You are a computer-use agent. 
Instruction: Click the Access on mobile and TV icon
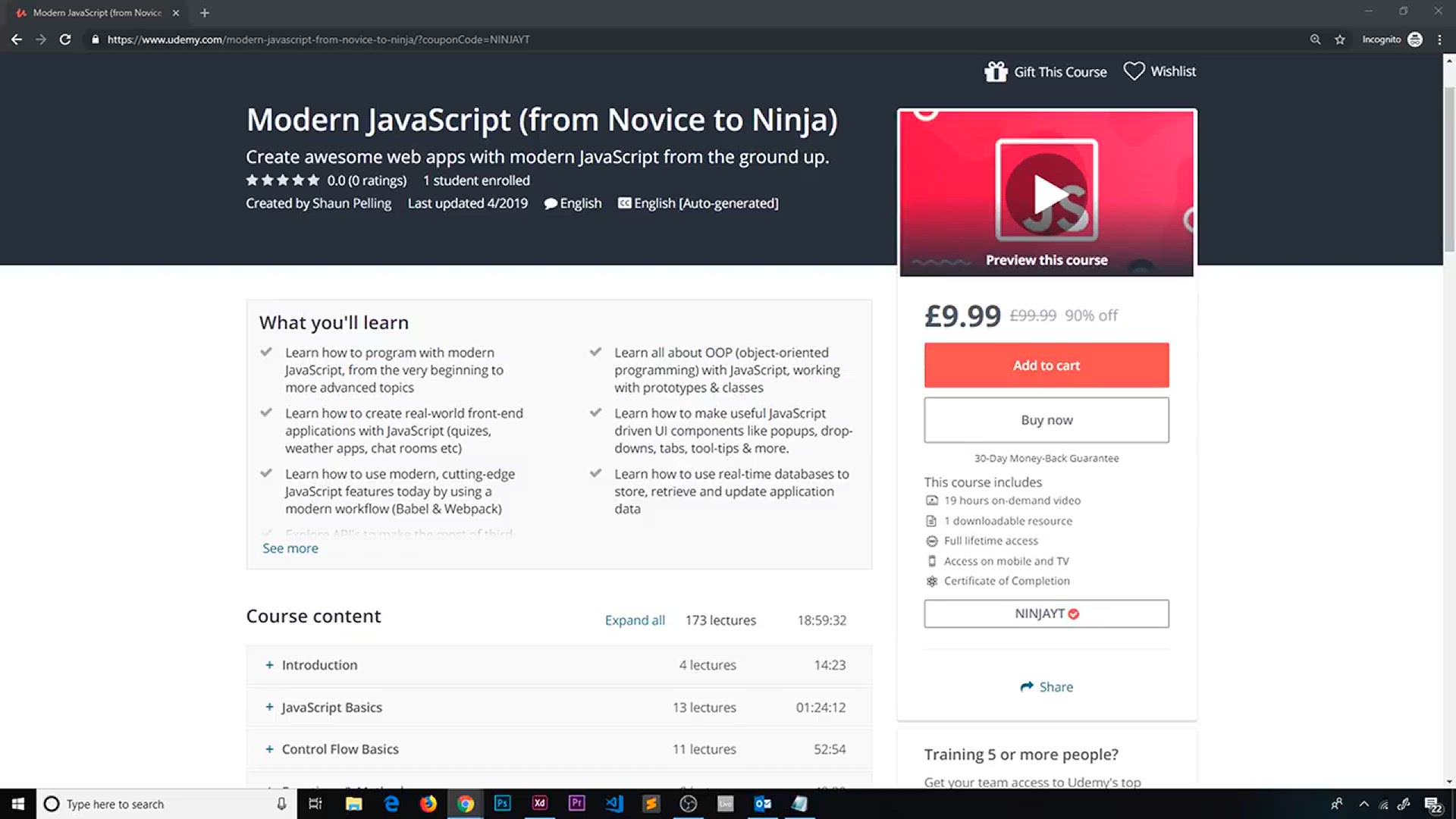932,561
